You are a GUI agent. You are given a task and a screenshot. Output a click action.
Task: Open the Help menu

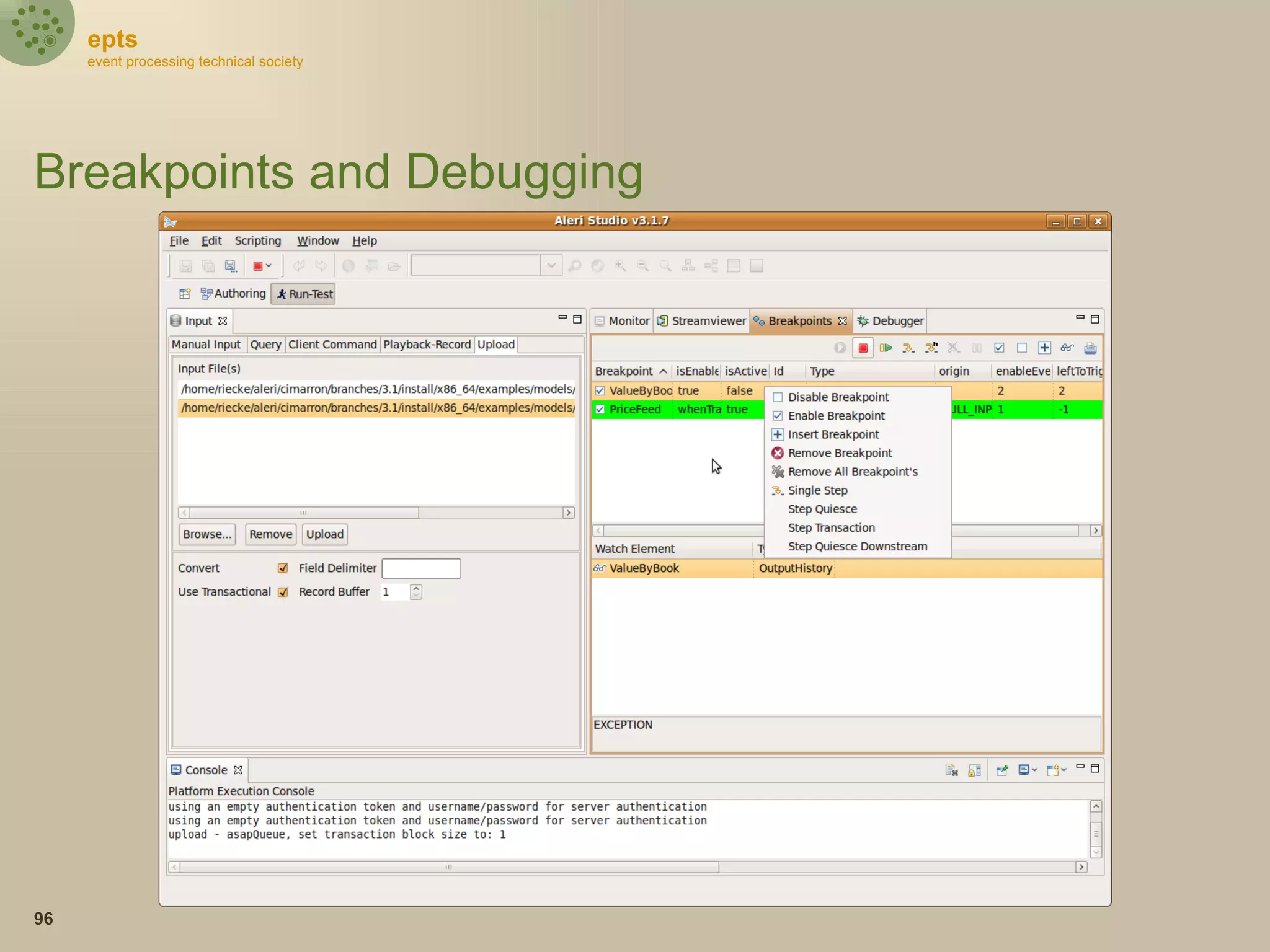(365, 240)
